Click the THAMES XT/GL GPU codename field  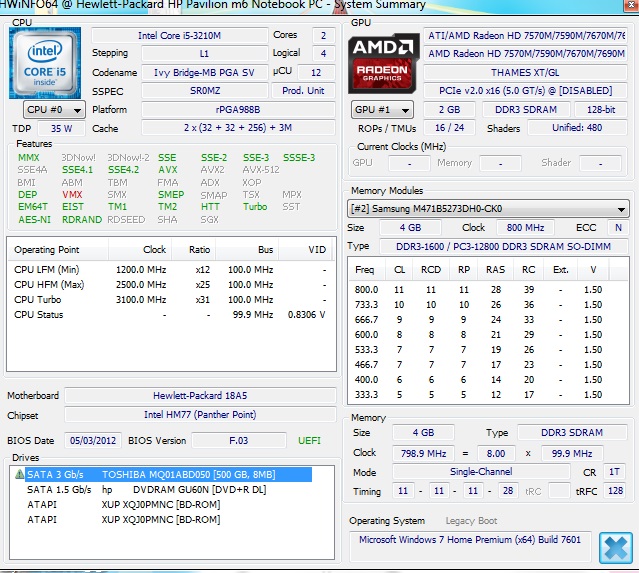point(525,73)
